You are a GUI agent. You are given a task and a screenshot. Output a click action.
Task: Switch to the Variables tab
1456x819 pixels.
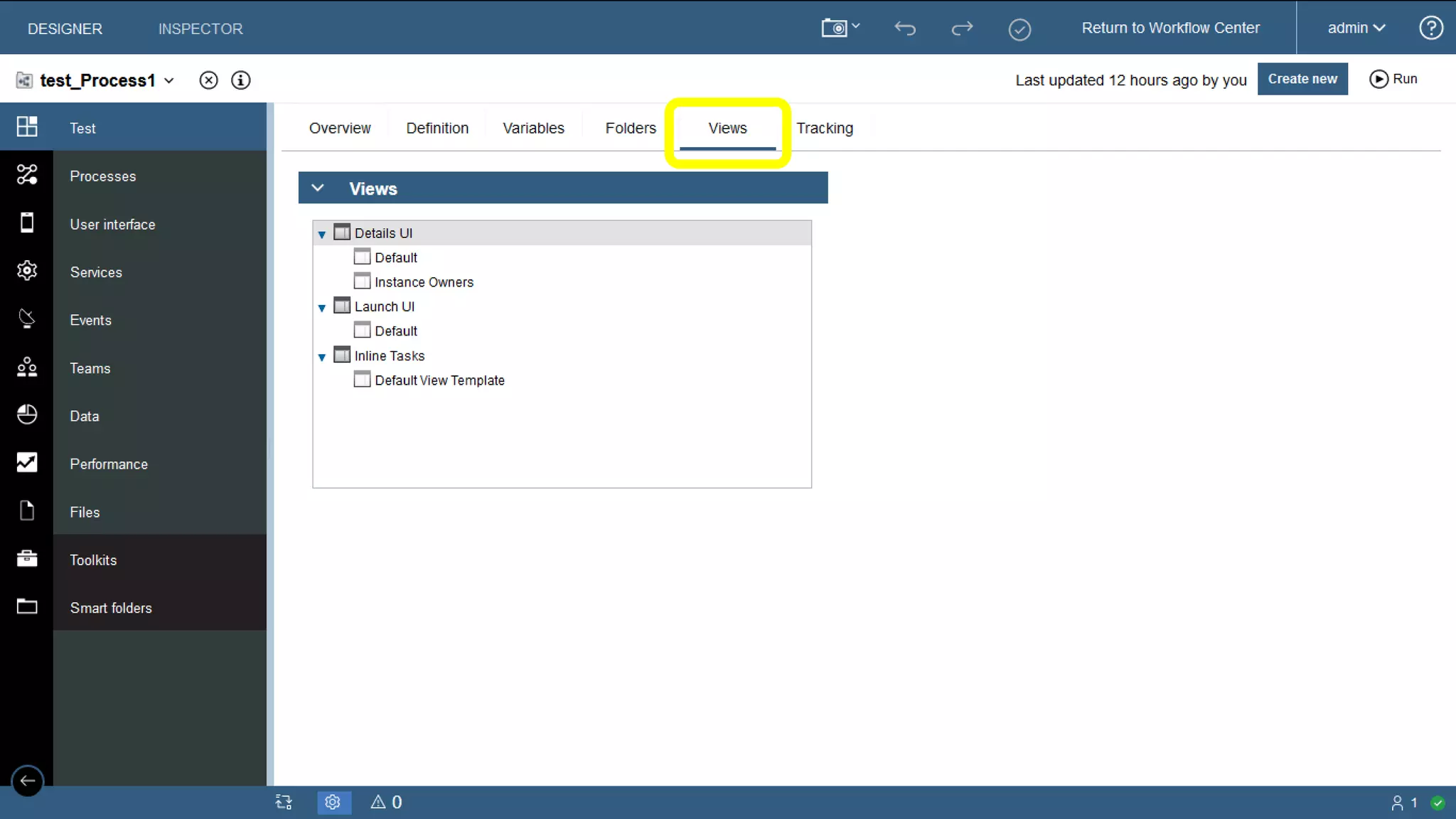(533, 128)
